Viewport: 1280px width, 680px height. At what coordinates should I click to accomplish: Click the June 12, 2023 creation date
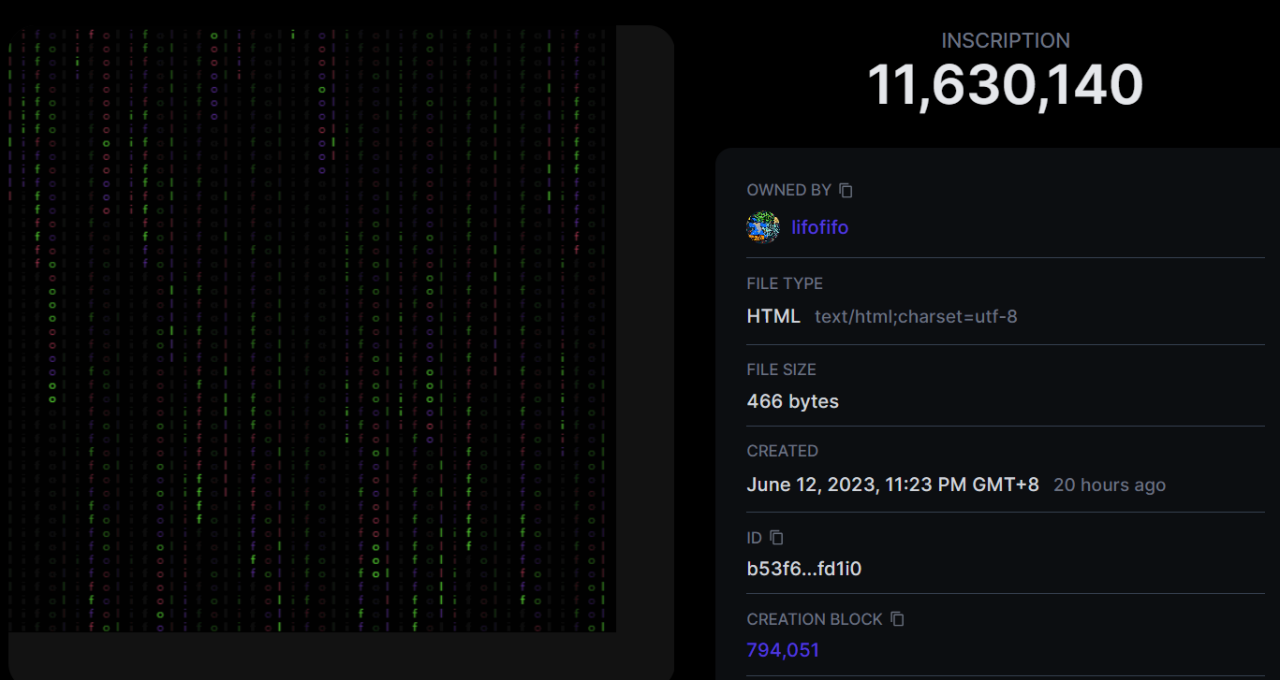892,485
